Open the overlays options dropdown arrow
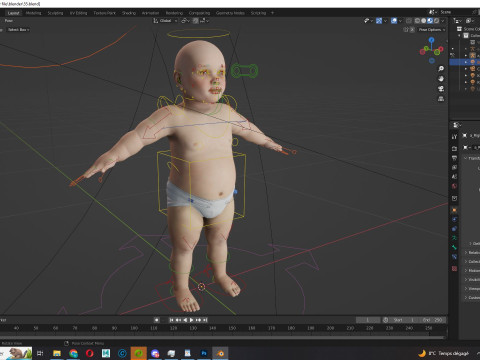The height and width of the screenshot is (360, 480). 400,21
